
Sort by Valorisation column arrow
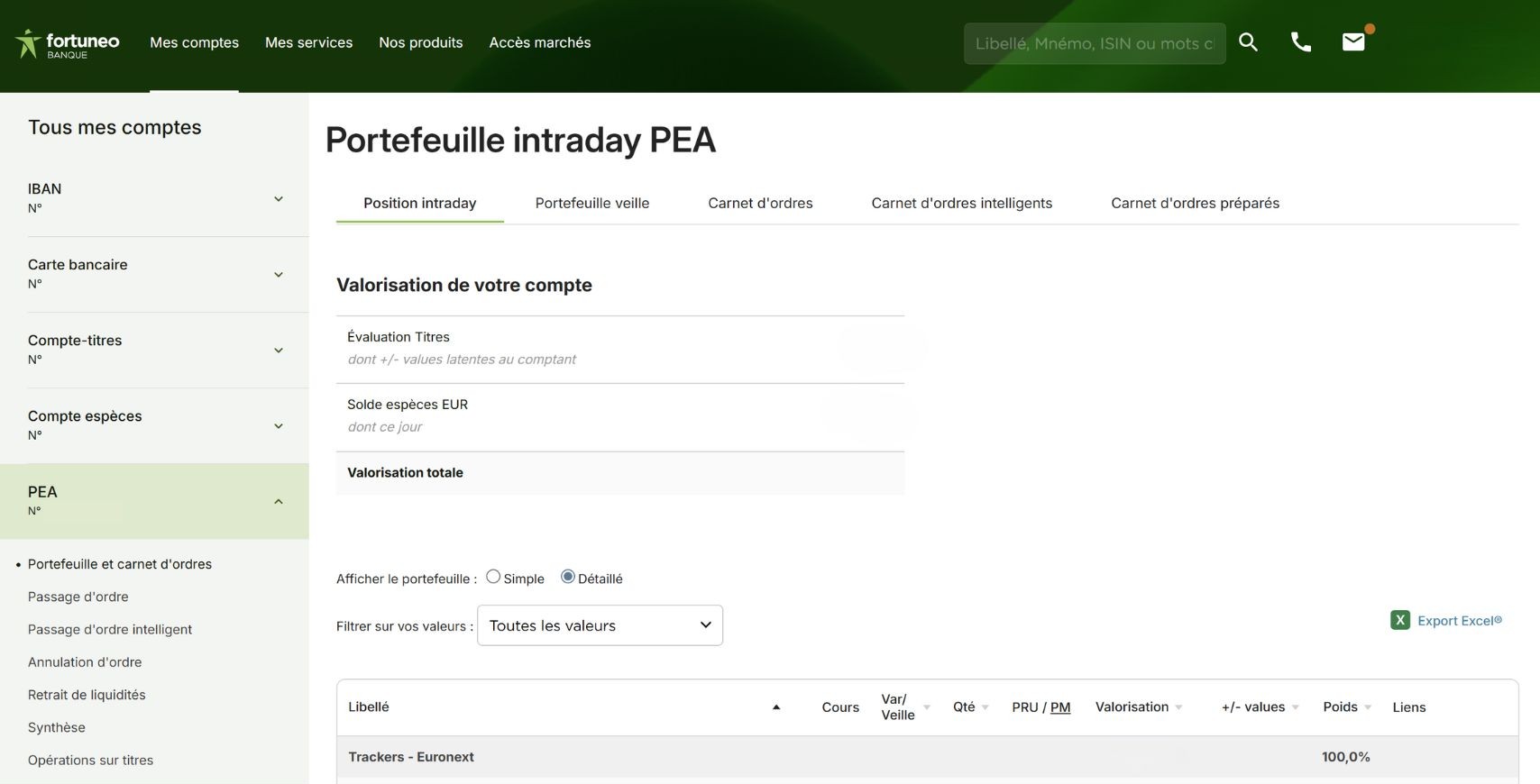[x=1178, y=707]
